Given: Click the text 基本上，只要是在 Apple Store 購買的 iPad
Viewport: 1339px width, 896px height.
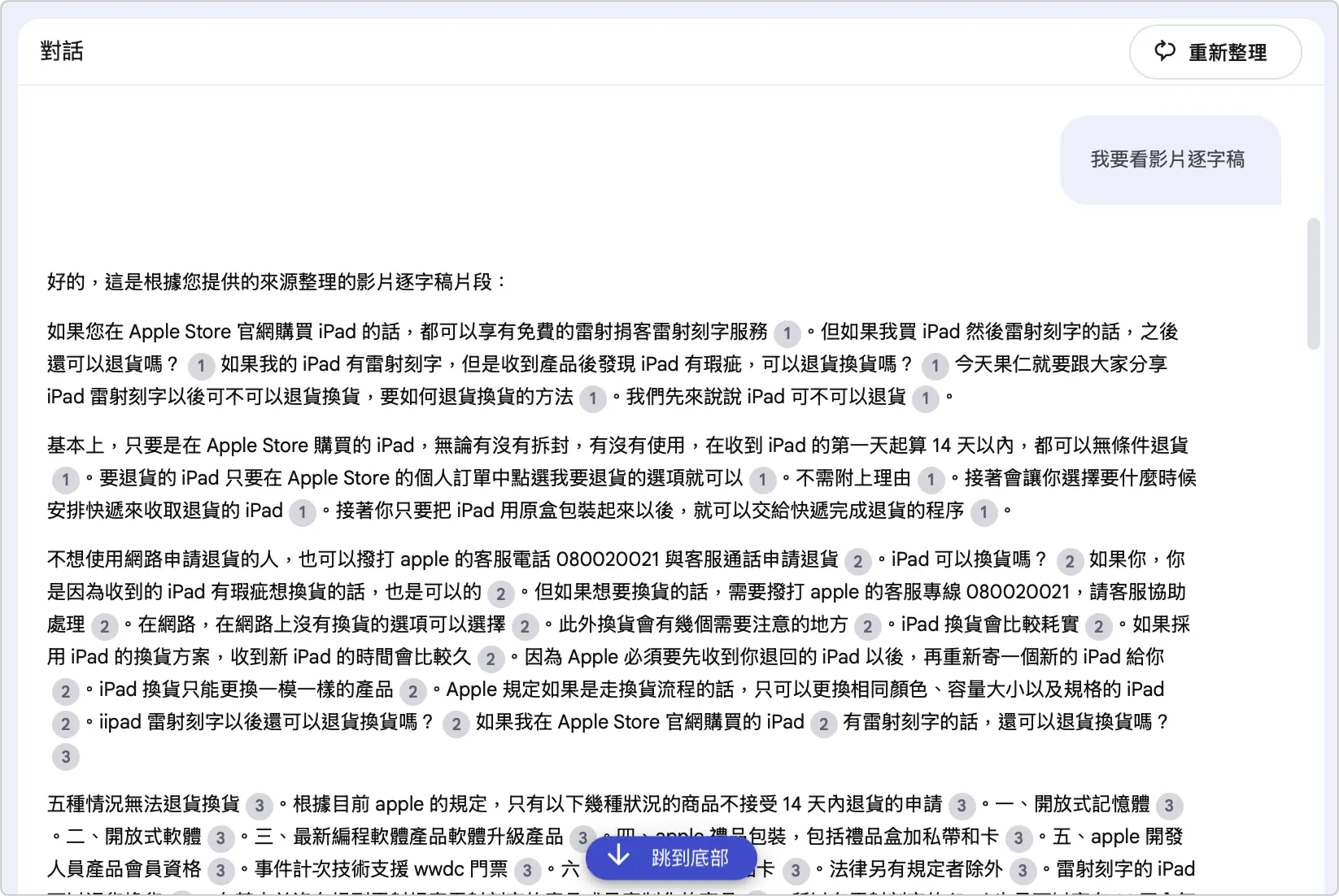Looking at the screenshot, I should click(x=231, y=446).
